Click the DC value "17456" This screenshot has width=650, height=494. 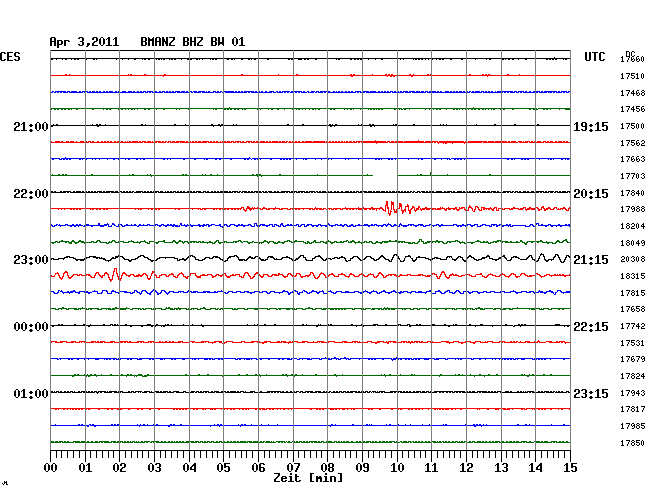pyautogui.click(x=633, y=109)
